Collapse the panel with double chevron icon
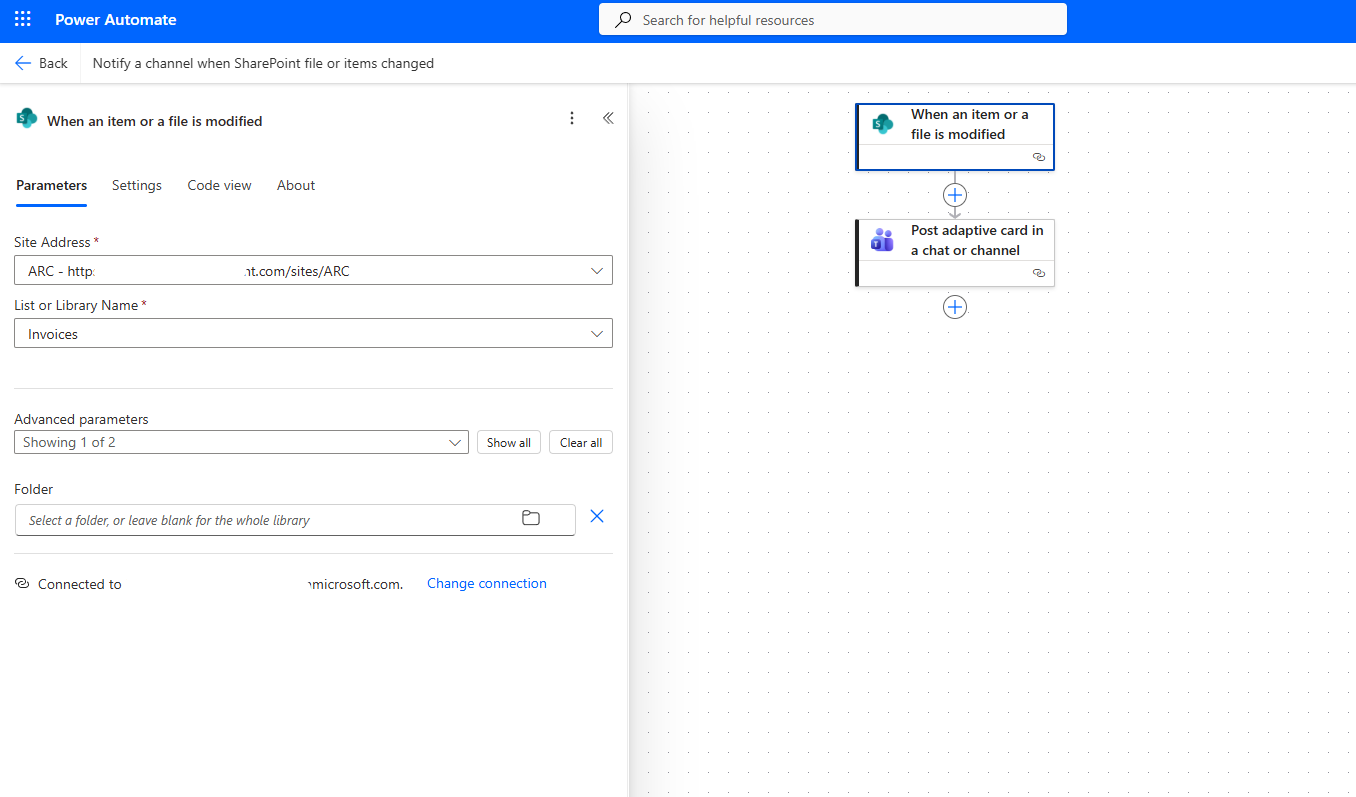The image size is (1356, 797). tap(608, 119)
